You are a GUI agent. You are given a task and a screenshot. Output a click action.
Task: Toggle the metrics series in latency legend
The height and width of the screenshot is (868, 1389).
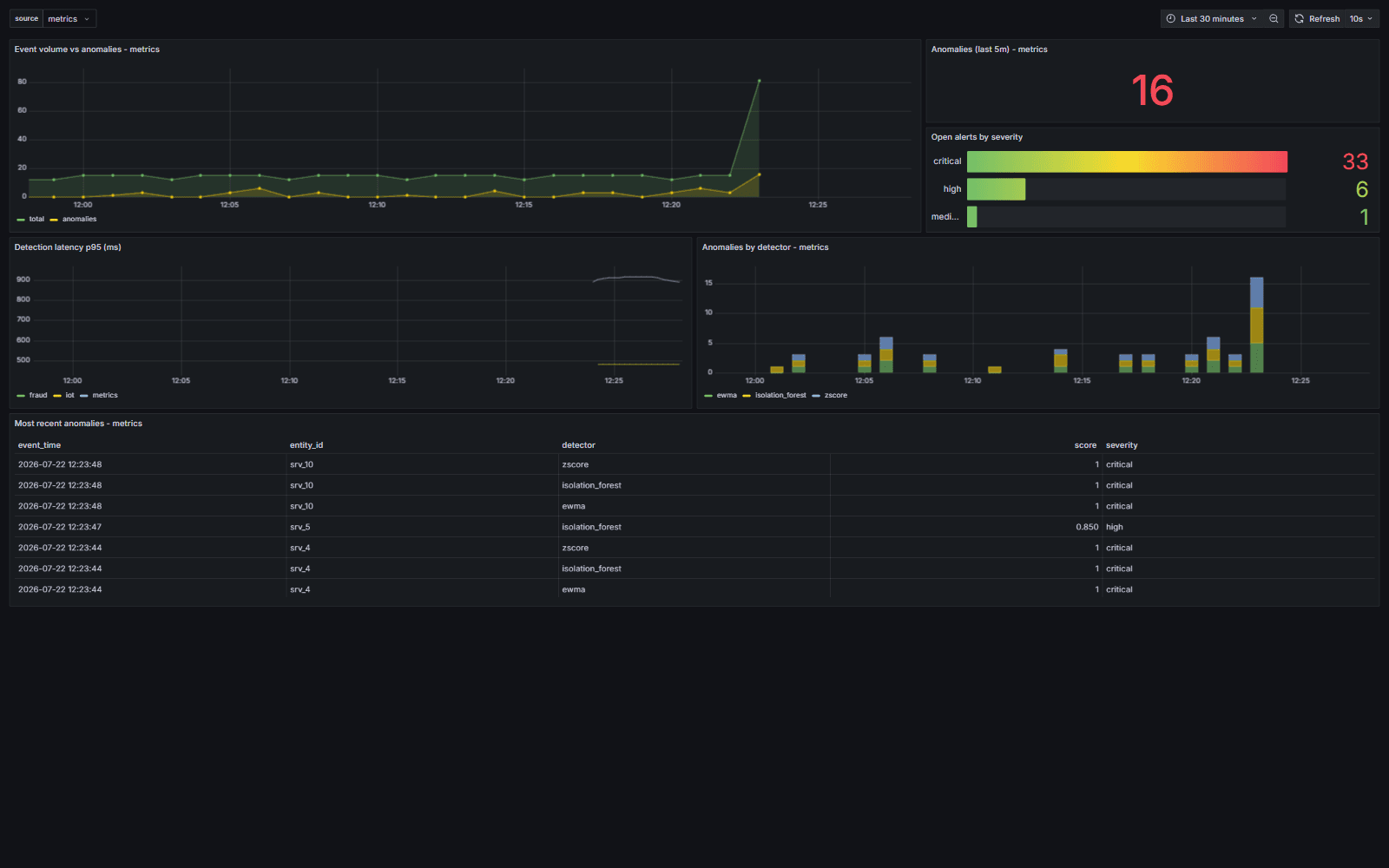[105, 395]
